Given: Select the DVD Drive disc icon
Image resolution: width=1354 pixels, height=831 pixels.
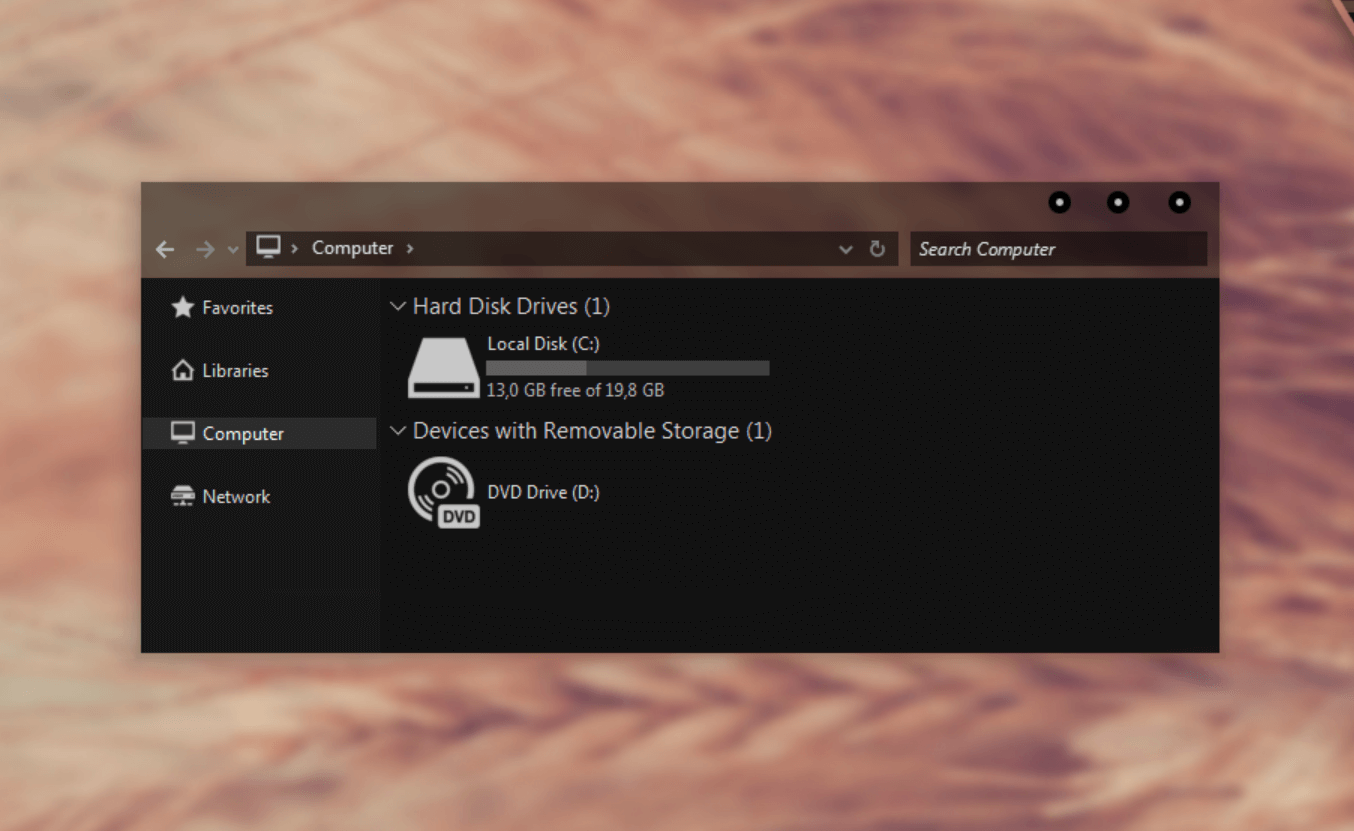Looking at the screenshot, I should pos(443,492).
